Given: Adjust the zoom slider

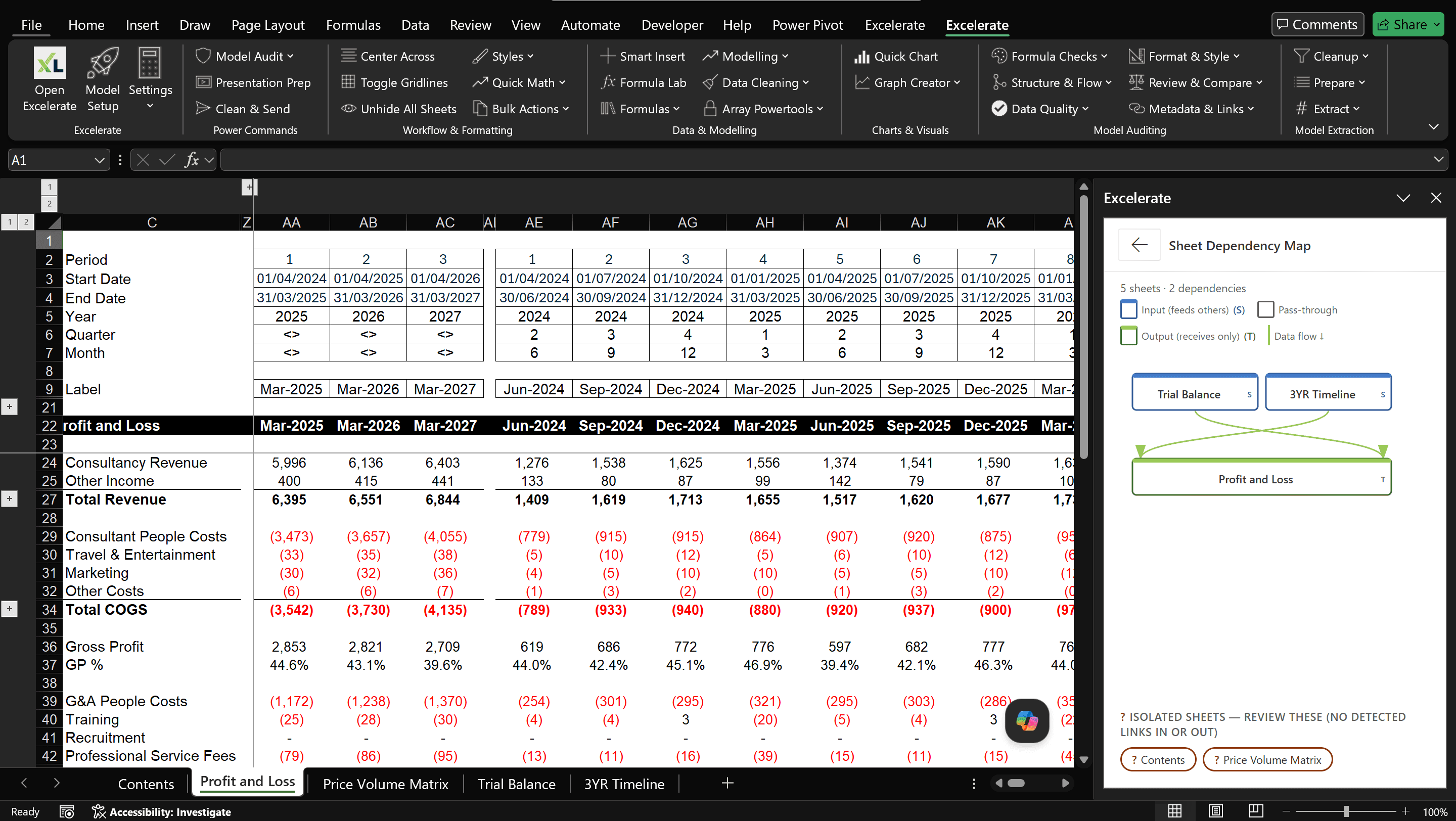Looking at the screenshot, I should 1346,811.
